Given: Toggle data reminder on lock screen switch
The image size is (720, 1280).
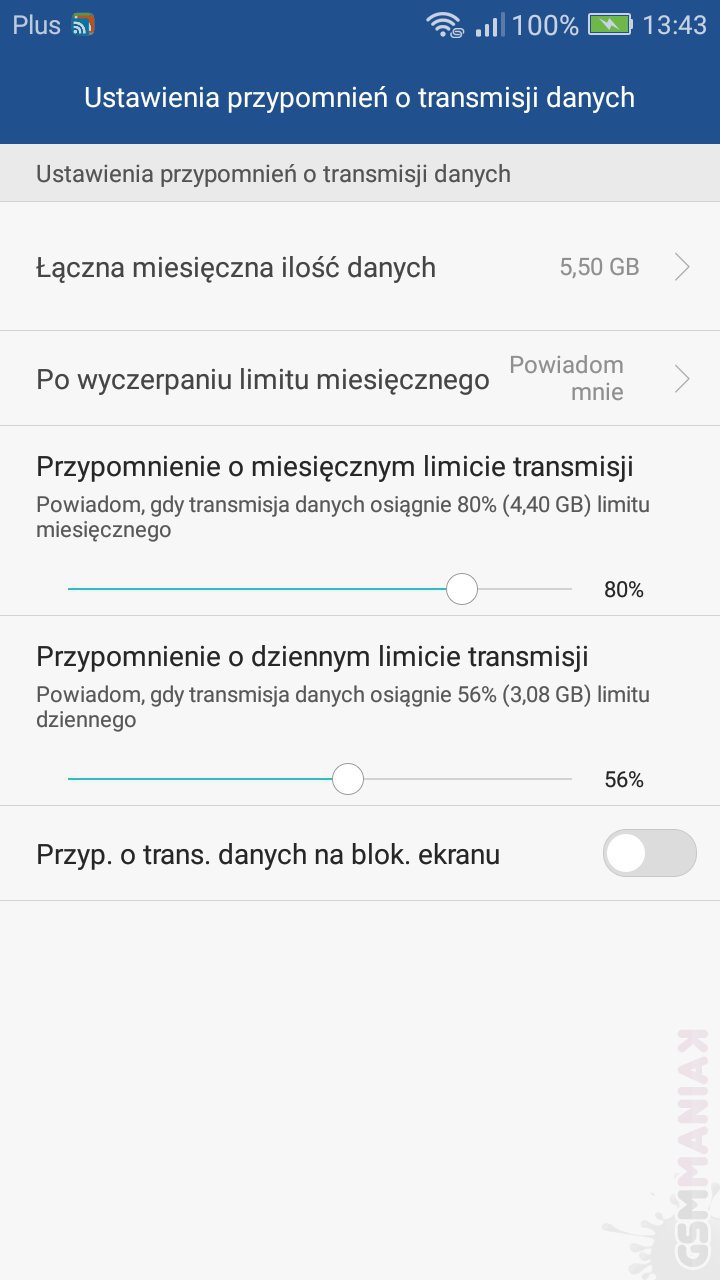Looking at the screenshot, I should click(649, 853).
